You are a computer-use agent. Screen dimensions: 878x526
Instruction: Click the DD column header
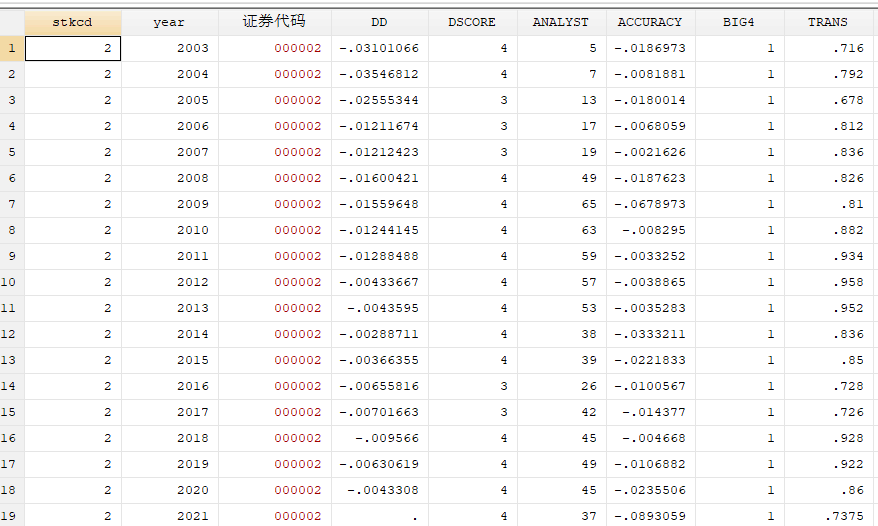(x=379, y=22)
